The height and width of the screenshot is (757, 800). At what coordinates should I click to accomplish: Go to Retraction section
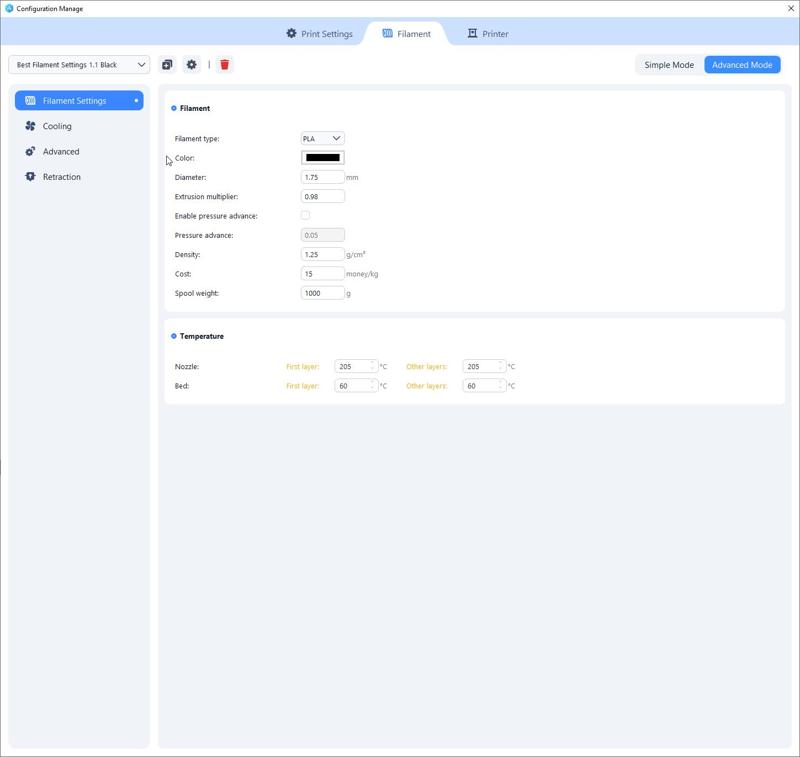[x=79, y=176]
